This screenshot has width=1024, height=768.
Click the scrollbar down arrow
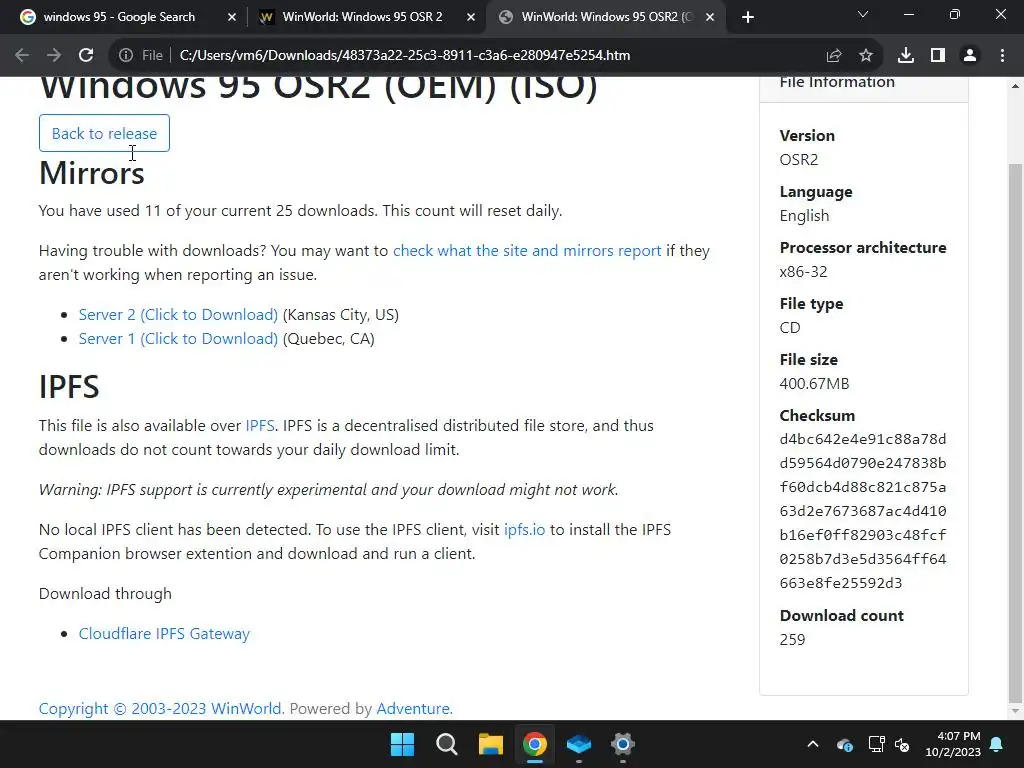click(1015, 711)
